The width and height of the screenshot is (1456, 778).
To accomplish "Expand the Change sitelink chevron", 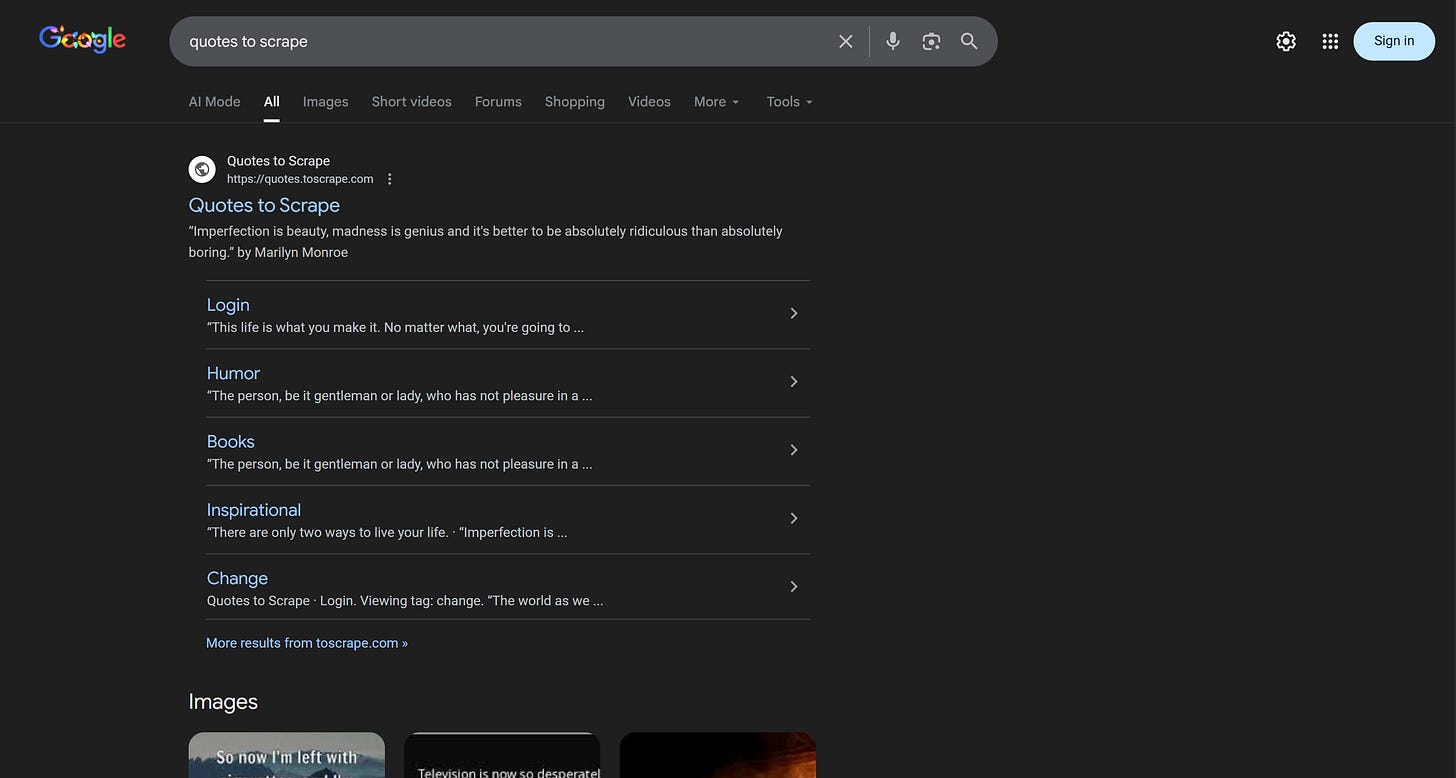I will click(x=793, y=586).
